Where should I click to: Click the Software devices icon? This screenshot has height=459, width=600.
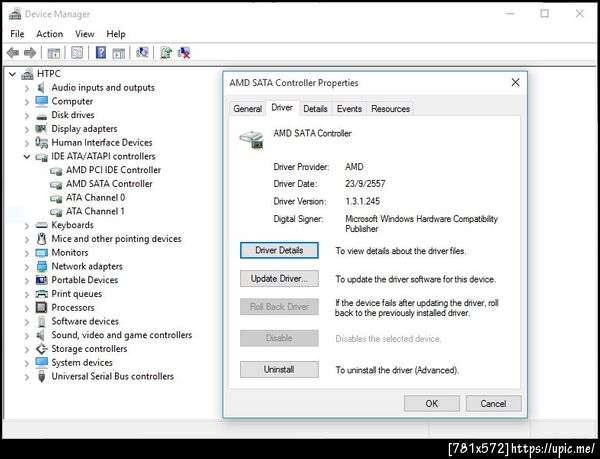[x=42, y=322]
